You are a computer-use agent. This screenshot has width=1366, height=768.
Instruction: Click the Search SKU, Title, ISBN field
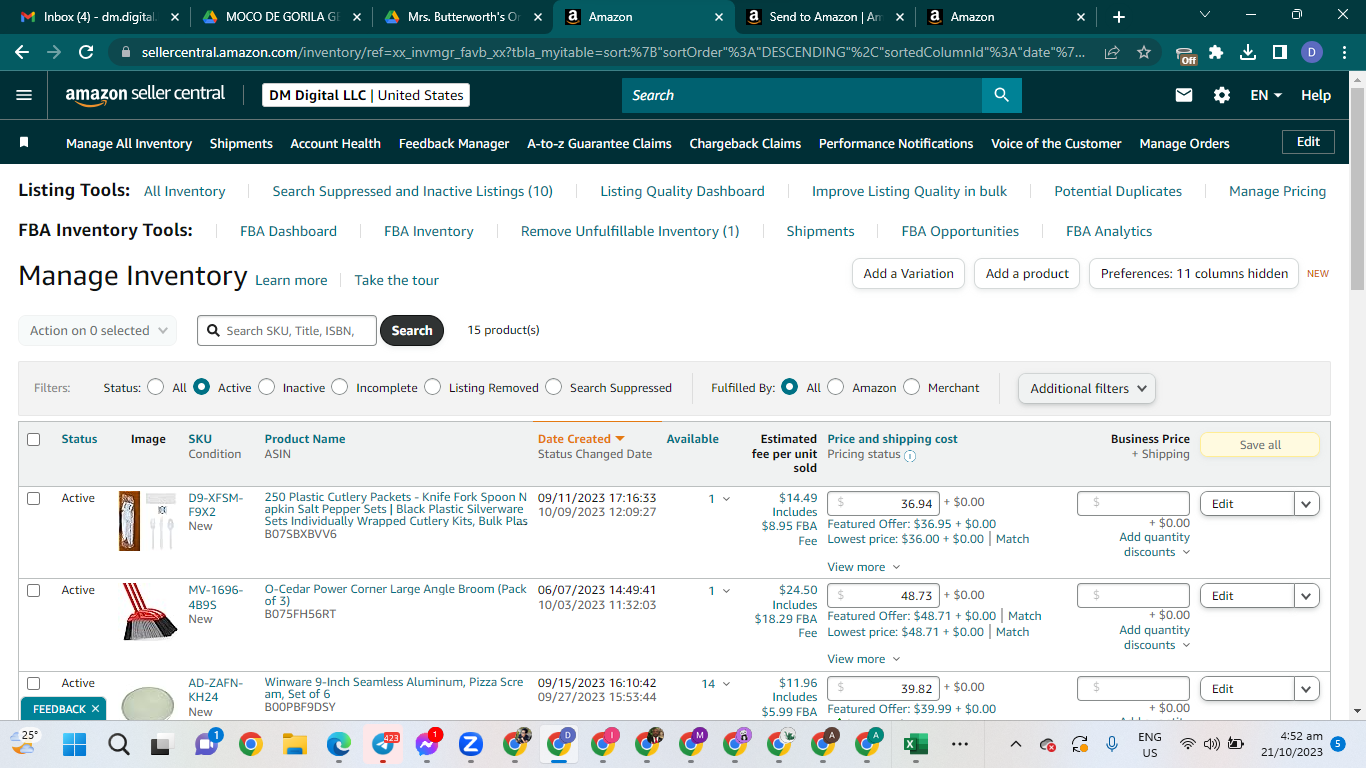pyautogui.click(x=287, y=330)
